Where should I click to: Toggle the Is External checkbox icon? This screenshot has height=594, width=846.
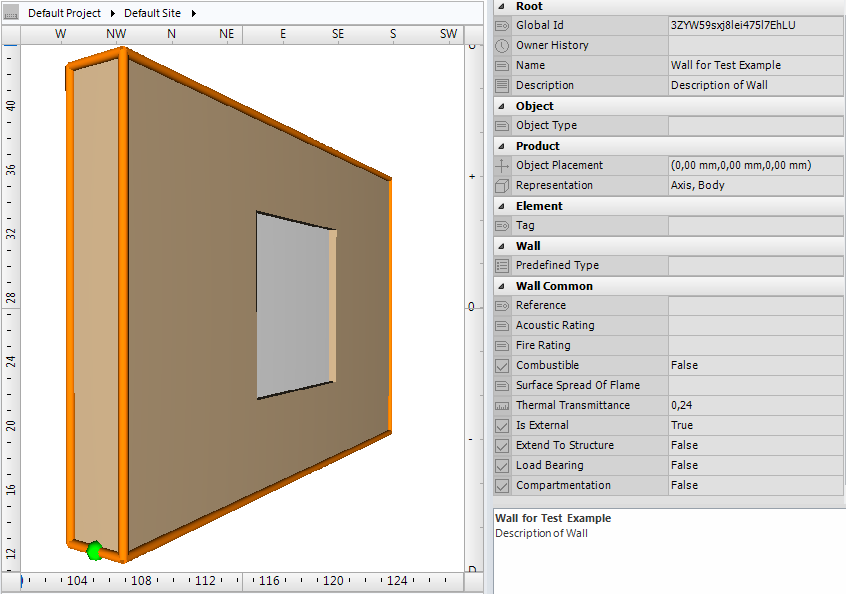pyautogui.click(x=502, y=425)
